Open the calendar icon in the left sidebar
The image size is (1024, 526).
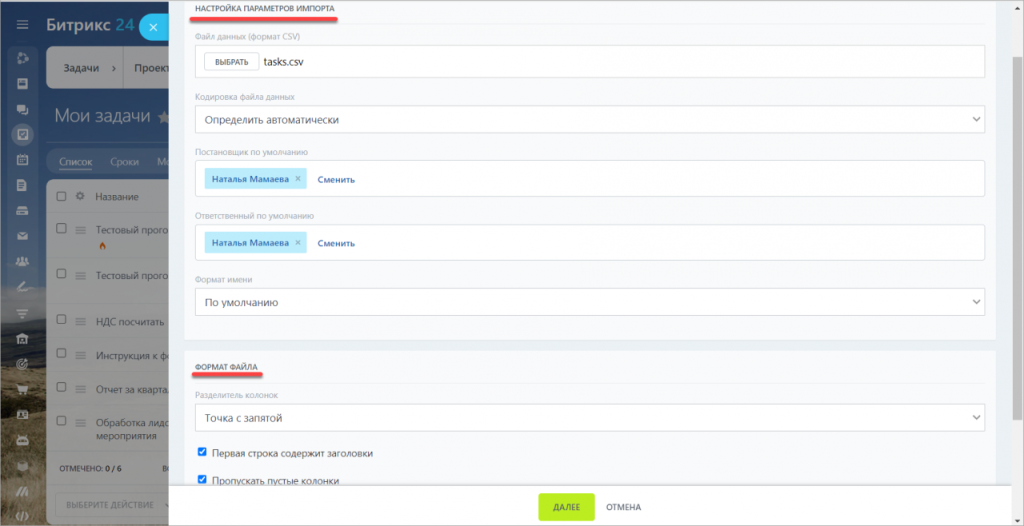(22, 160)
